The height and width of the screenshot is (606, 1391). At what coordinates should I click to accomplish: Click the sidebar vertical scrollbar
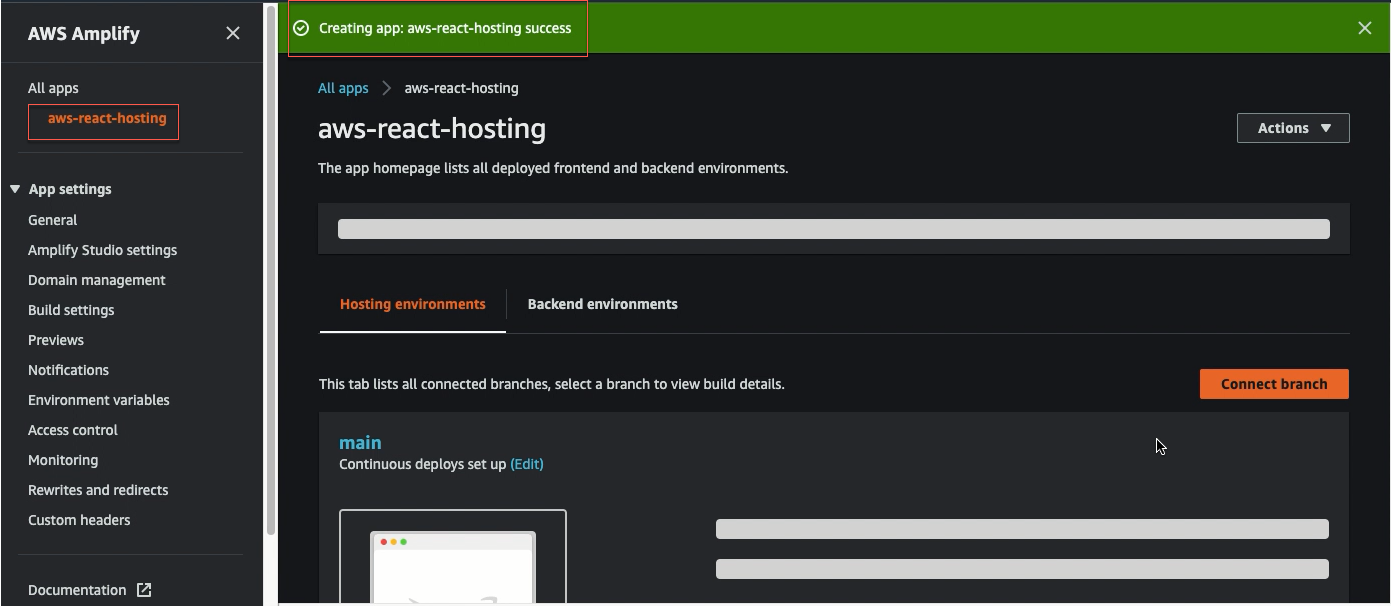pos(270,270)
